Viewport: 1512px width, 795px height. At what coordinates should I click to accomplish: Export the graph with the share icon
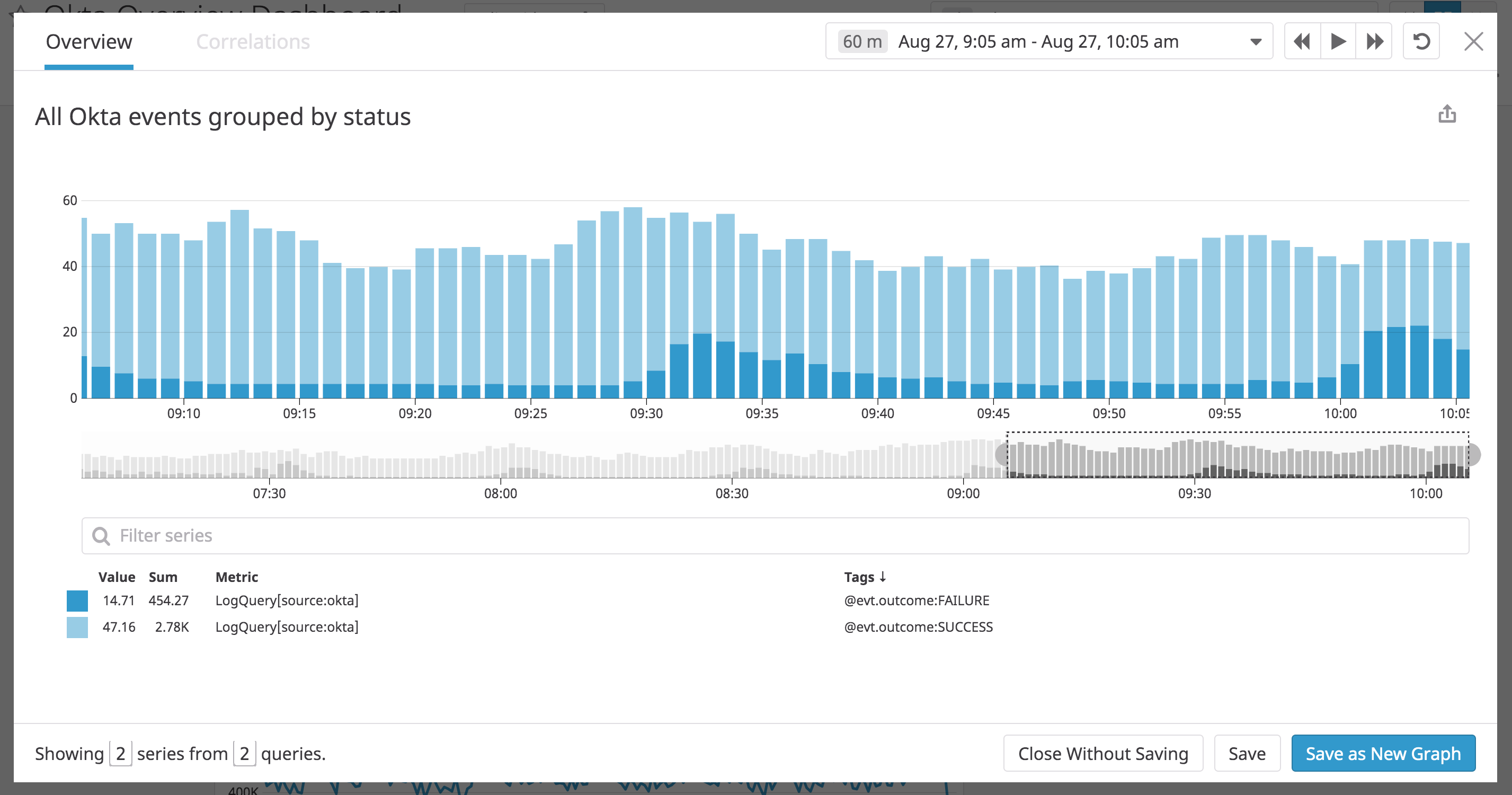point(1447,114)
